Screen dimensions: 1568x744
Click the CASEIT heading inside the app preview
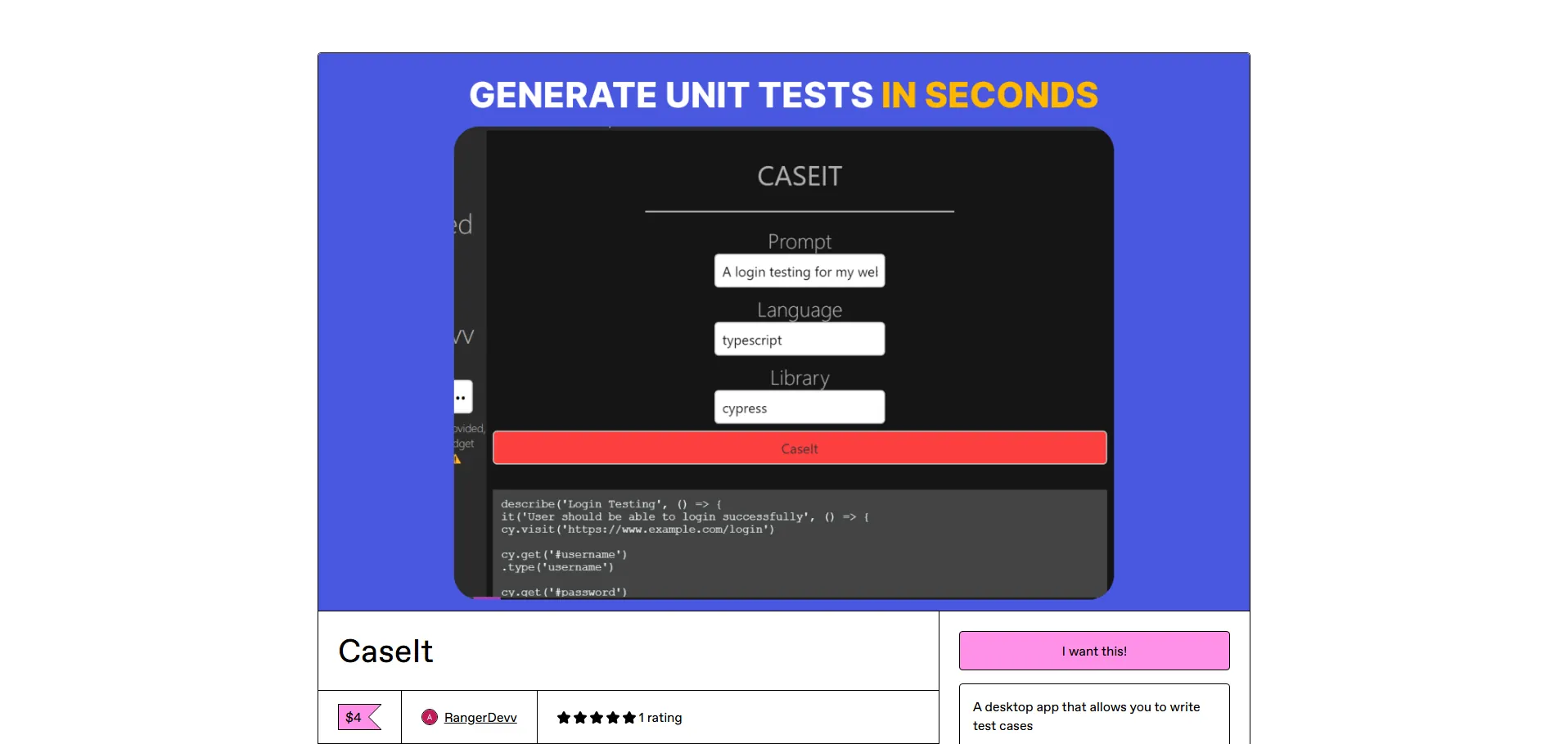[800, 176]
